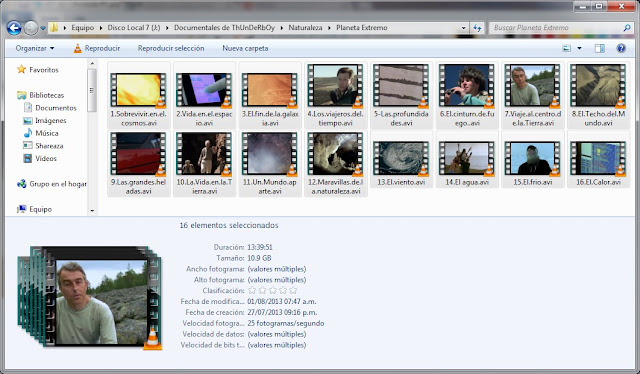Click the folder icon in address bar
Image resolution: width=640 pixels, height=374 pixels.
tap(54, 28)
